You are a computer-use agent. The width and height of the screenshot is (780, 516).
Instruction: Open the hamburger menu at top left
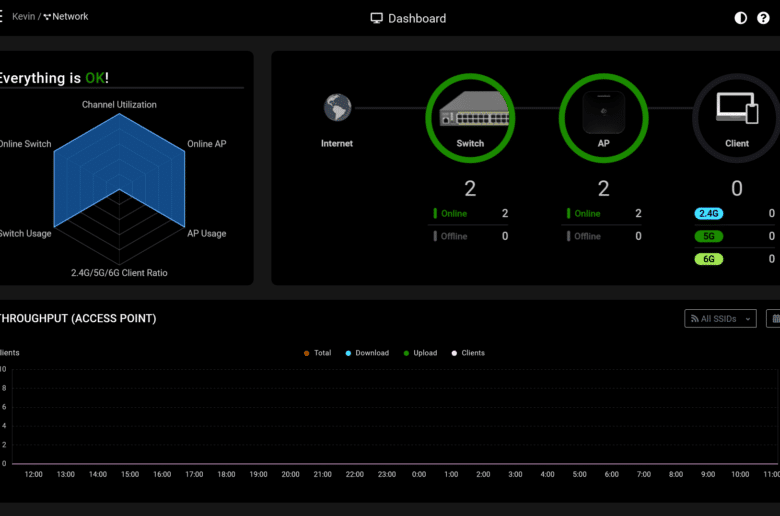pos(1,16)
